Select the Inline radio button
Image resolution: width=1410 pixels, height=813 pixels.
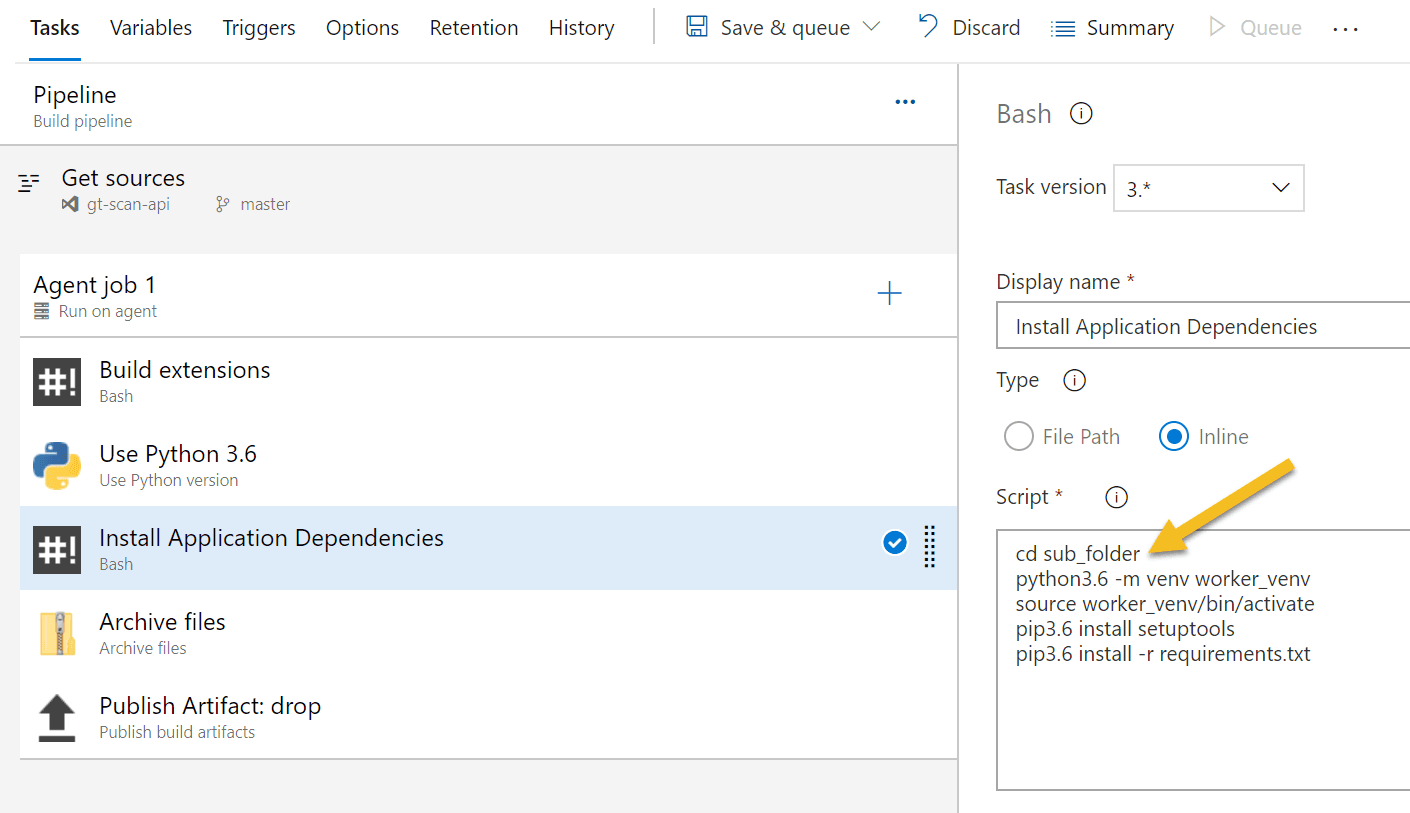click(x=1173, y=436)
